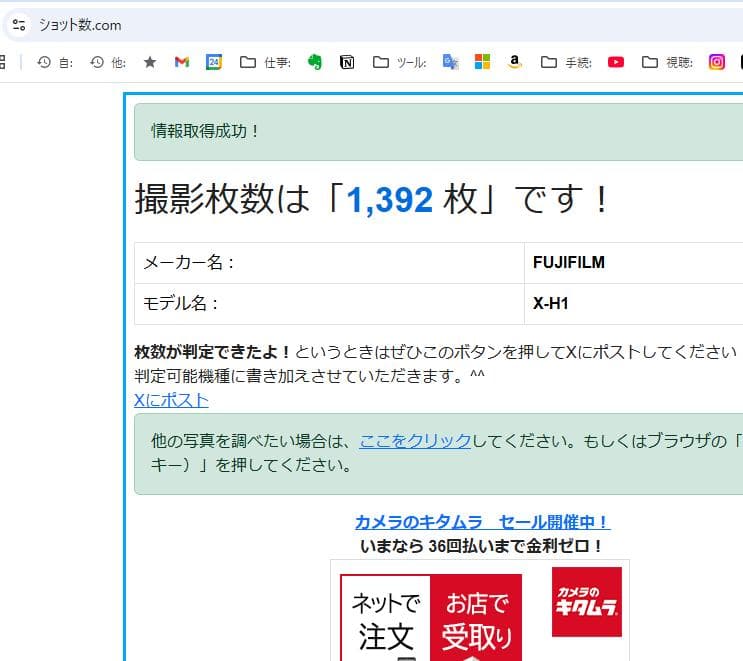Click the FUJIFILM maker value cell
The width and height of the screenshot is (743, 661).
point(633,263)
